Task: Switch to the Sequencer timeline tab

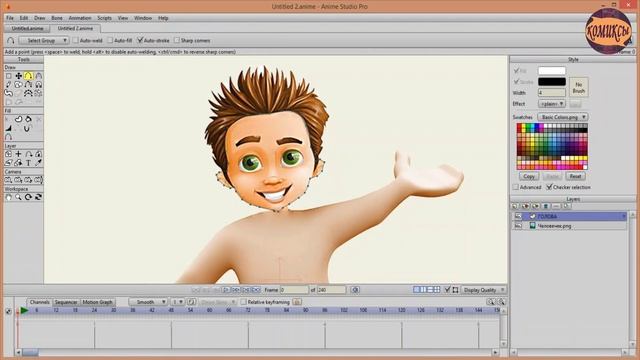Action: tap(66, 302)
